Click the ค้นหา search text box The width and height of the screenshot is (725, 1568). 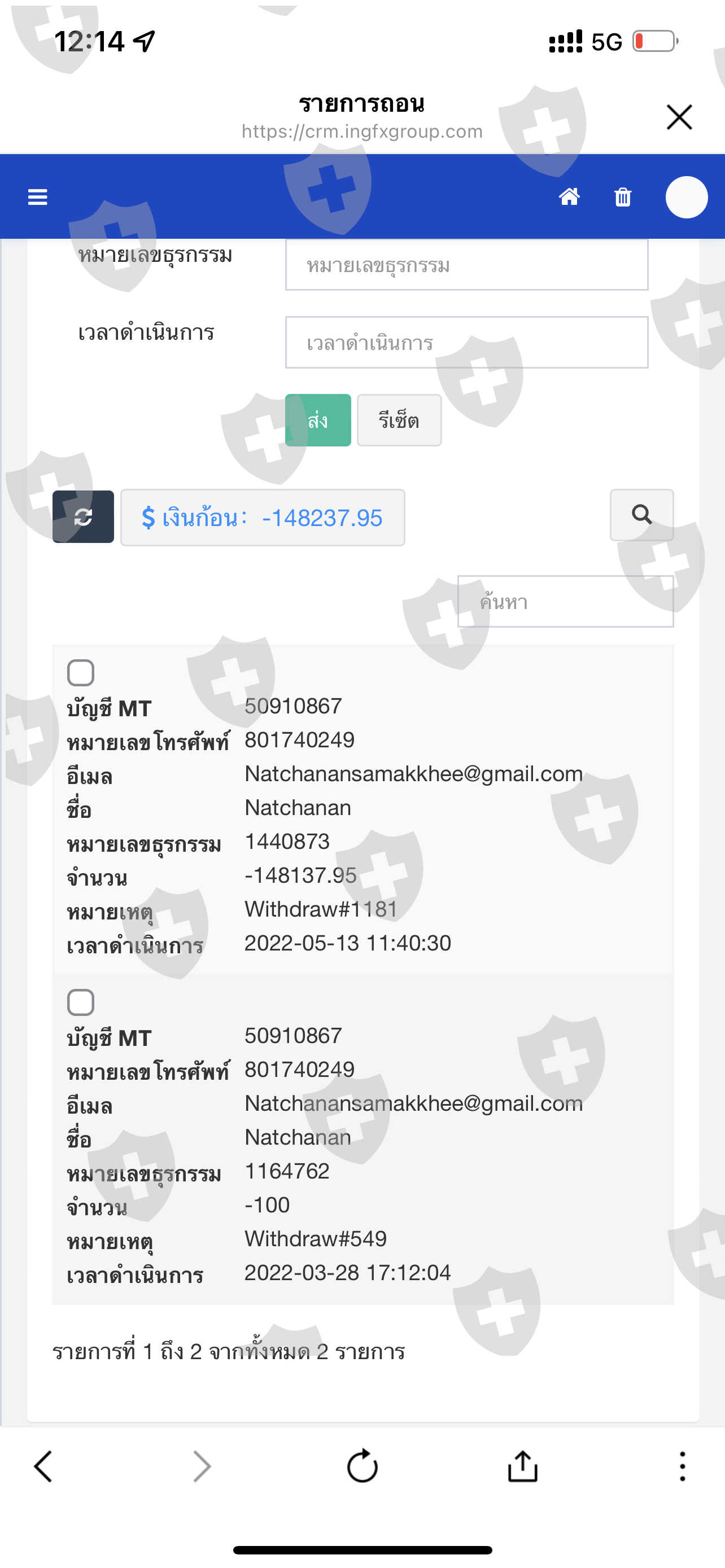coord(566,601)
